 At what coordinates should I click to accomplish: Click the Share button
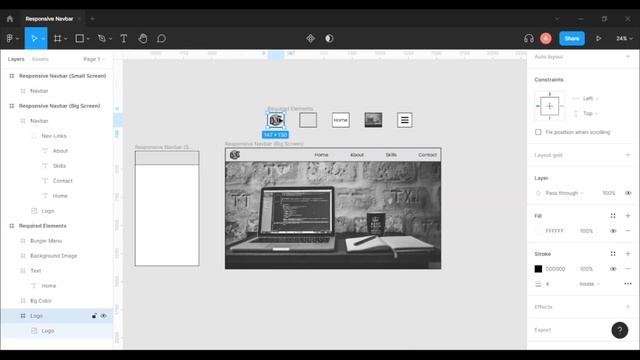click(x=572, y=38)
